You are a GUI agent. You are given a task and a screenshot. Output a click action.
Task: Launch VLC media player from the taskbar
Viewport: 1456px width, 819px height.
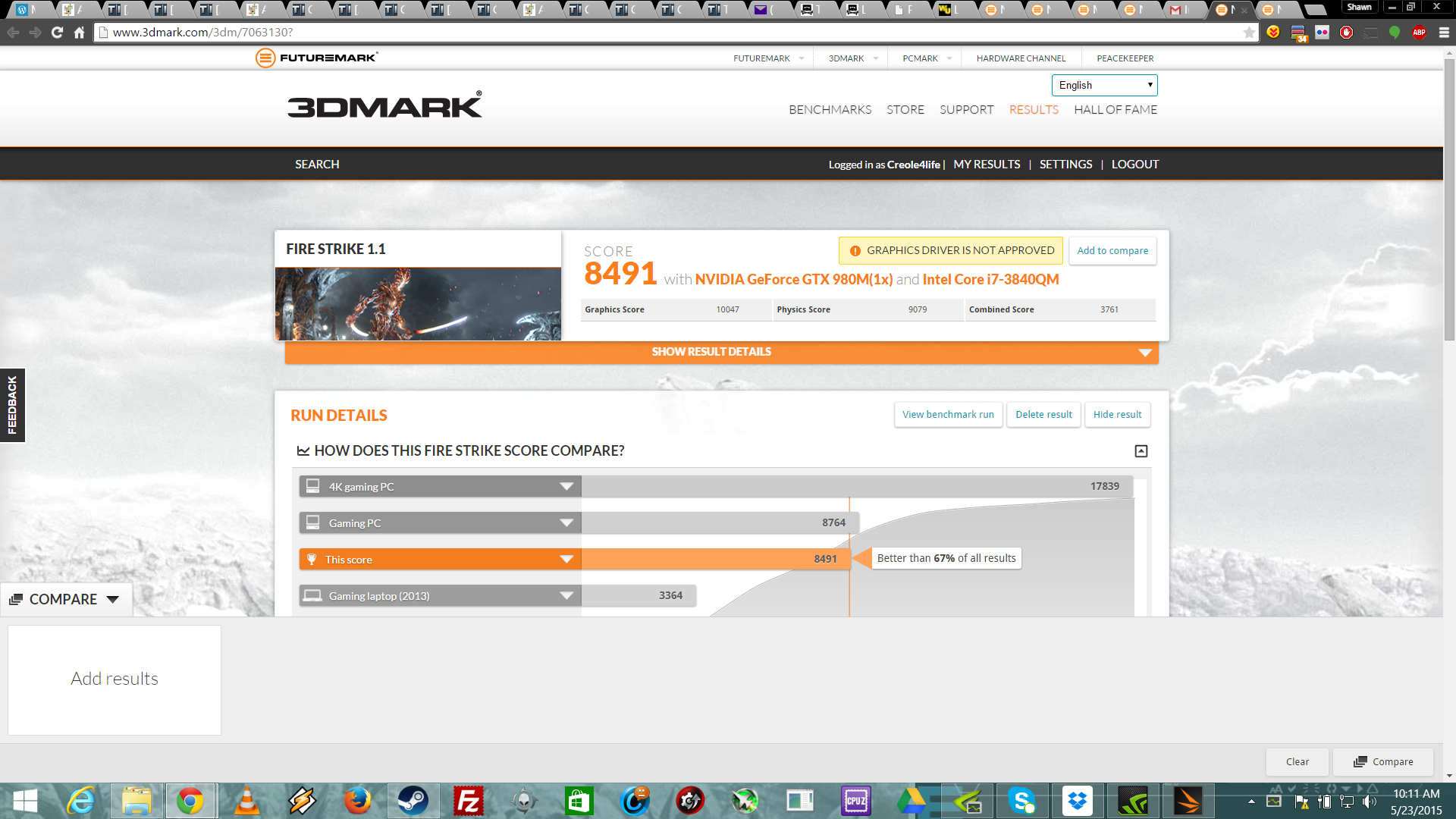(246, 801)
